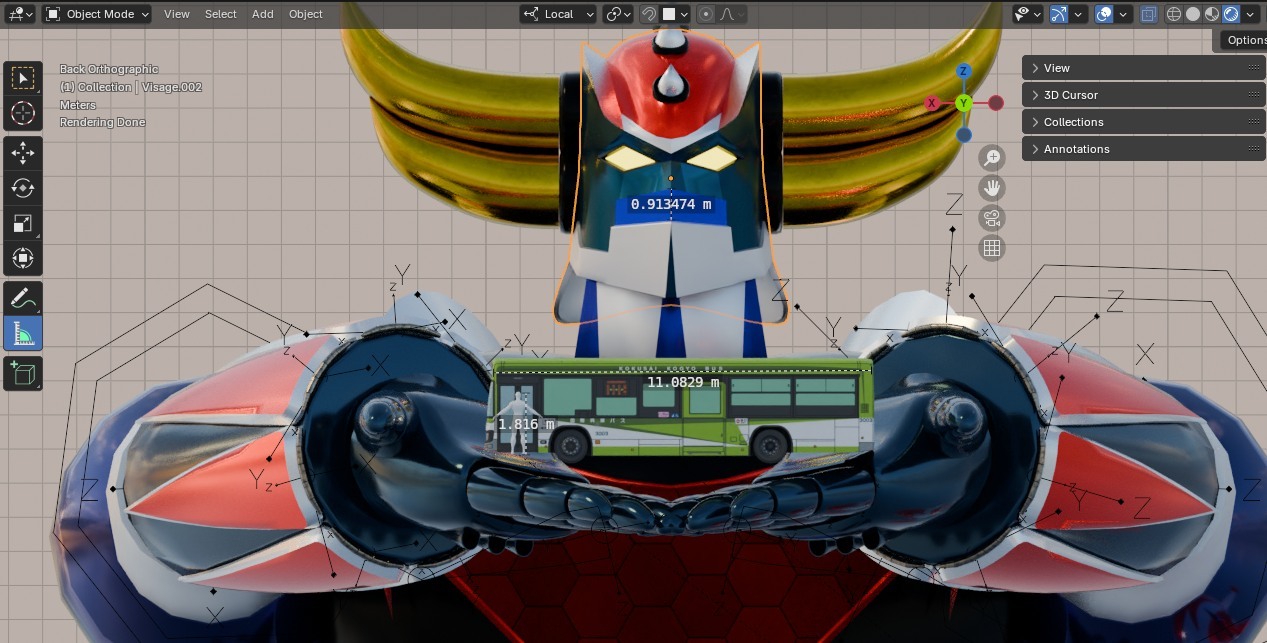Select the Select Box tool
1267x643 pixels.
[x=23, y=78]
